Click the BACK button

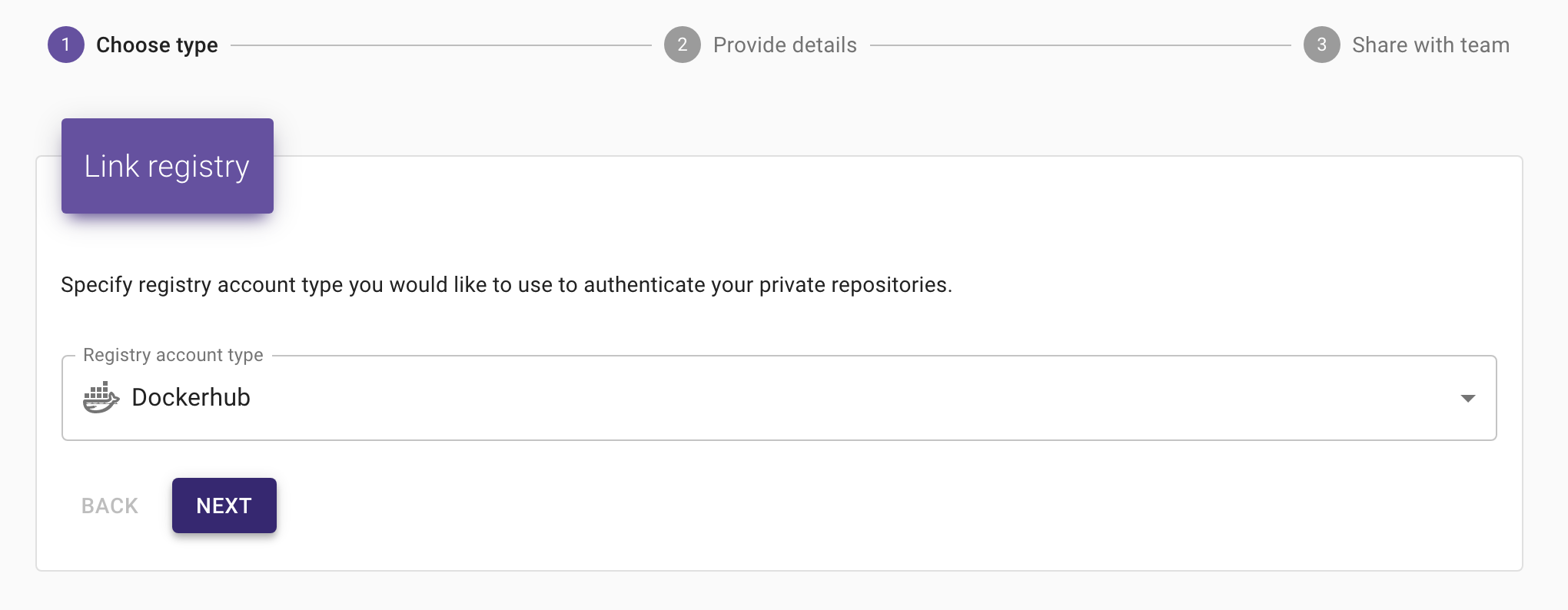[109, 505]
